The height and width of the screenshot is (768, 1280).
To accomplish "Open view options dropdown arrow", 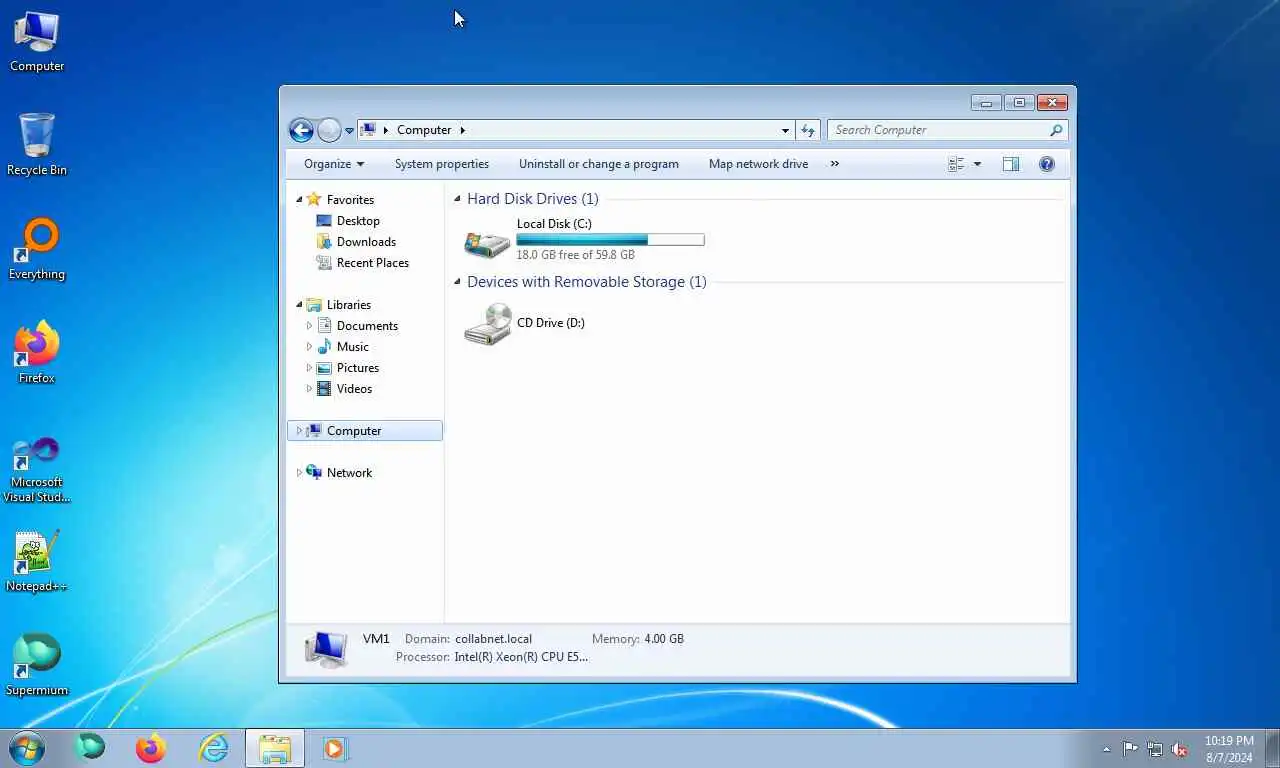I will (x=977, y=164).
